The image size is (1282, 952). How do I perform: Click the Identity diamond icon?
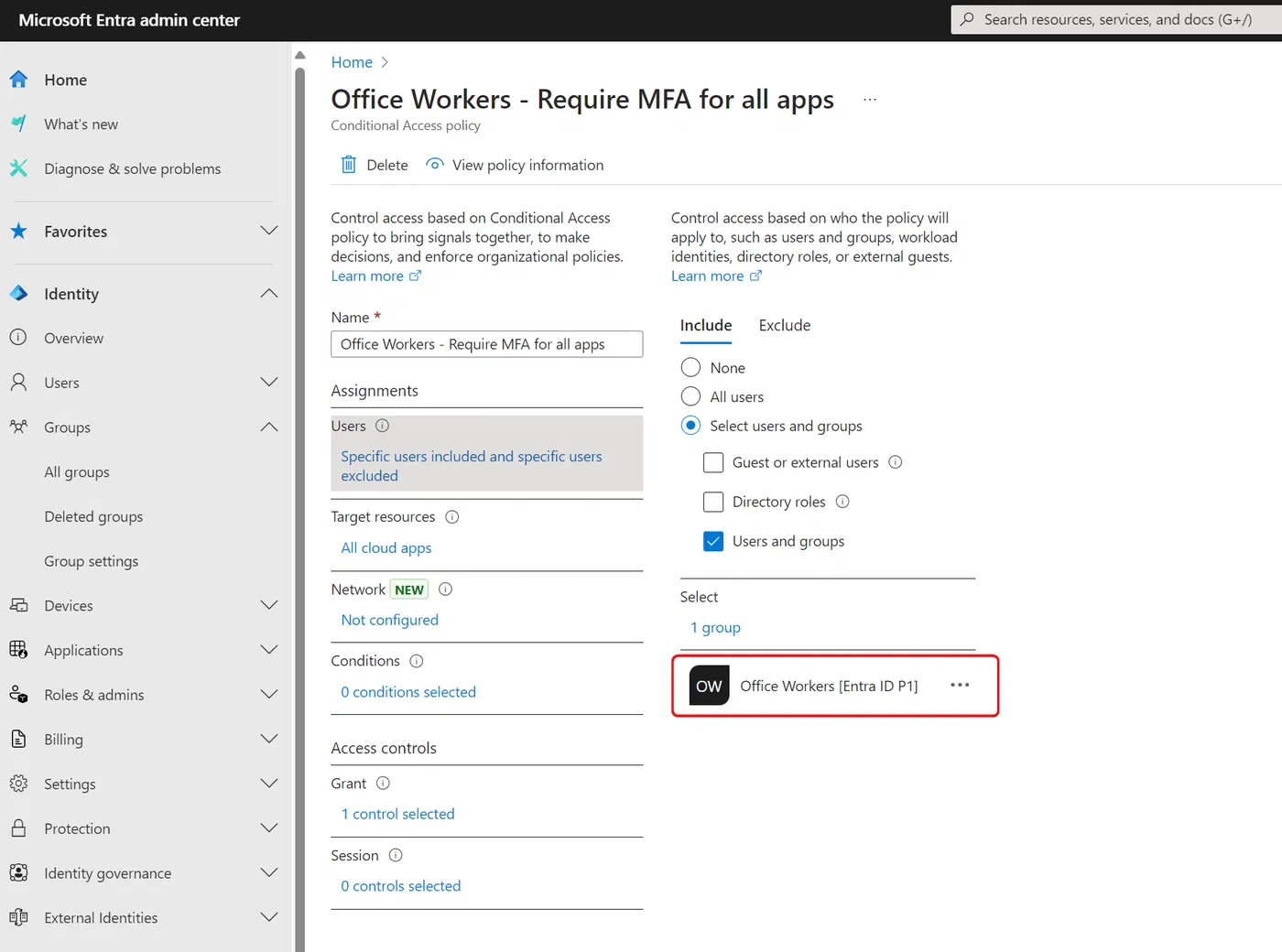pos(18,294)
